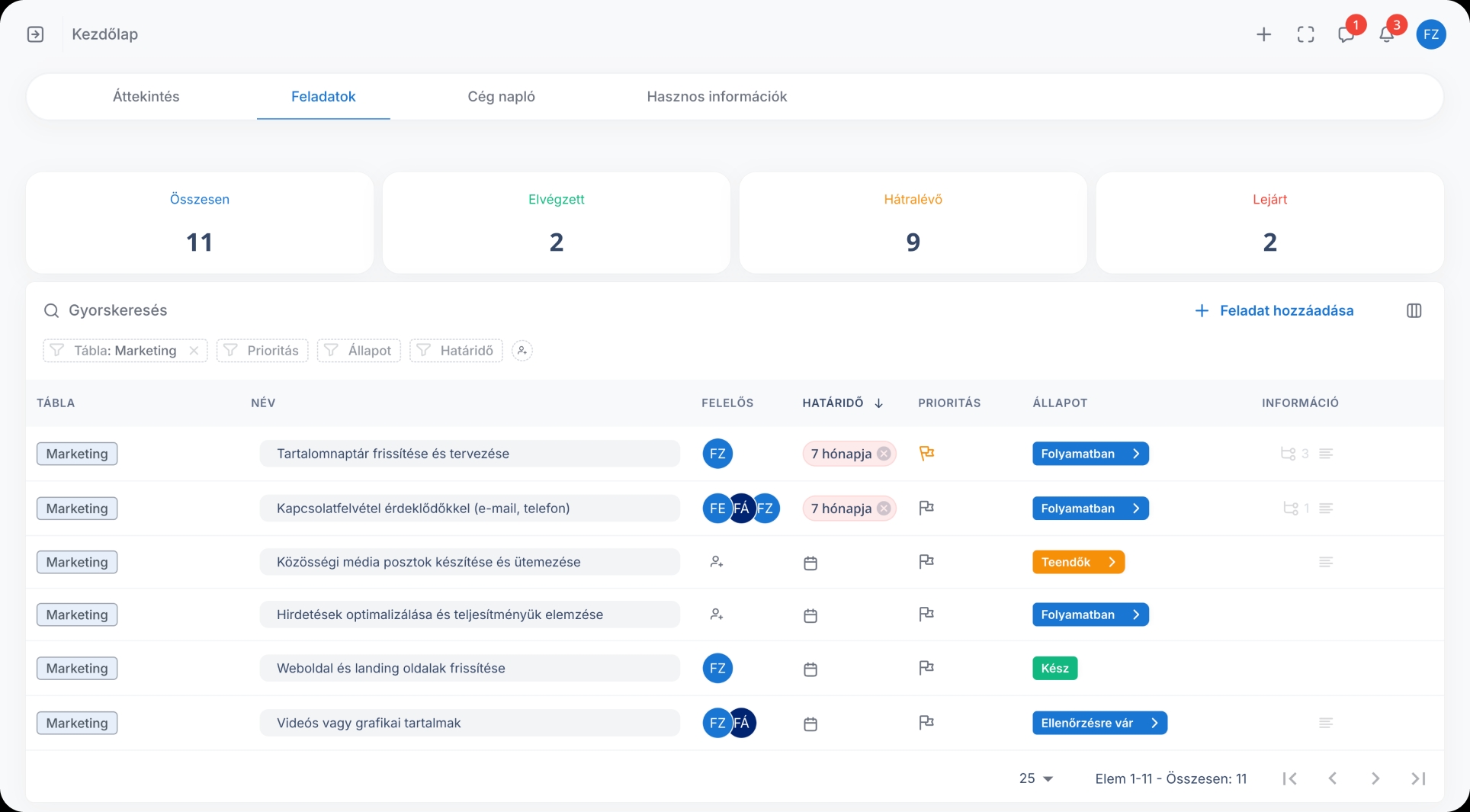The image size is (1470, 812).
Task: Click the description icon on Videós vagy grafikai row
Action: [x=1326, y=723]
